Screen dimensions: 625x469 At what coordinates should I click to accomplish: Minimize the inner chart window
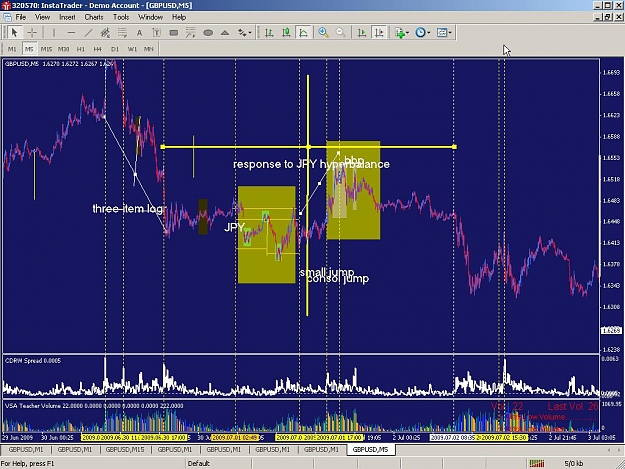pos(597,17)
